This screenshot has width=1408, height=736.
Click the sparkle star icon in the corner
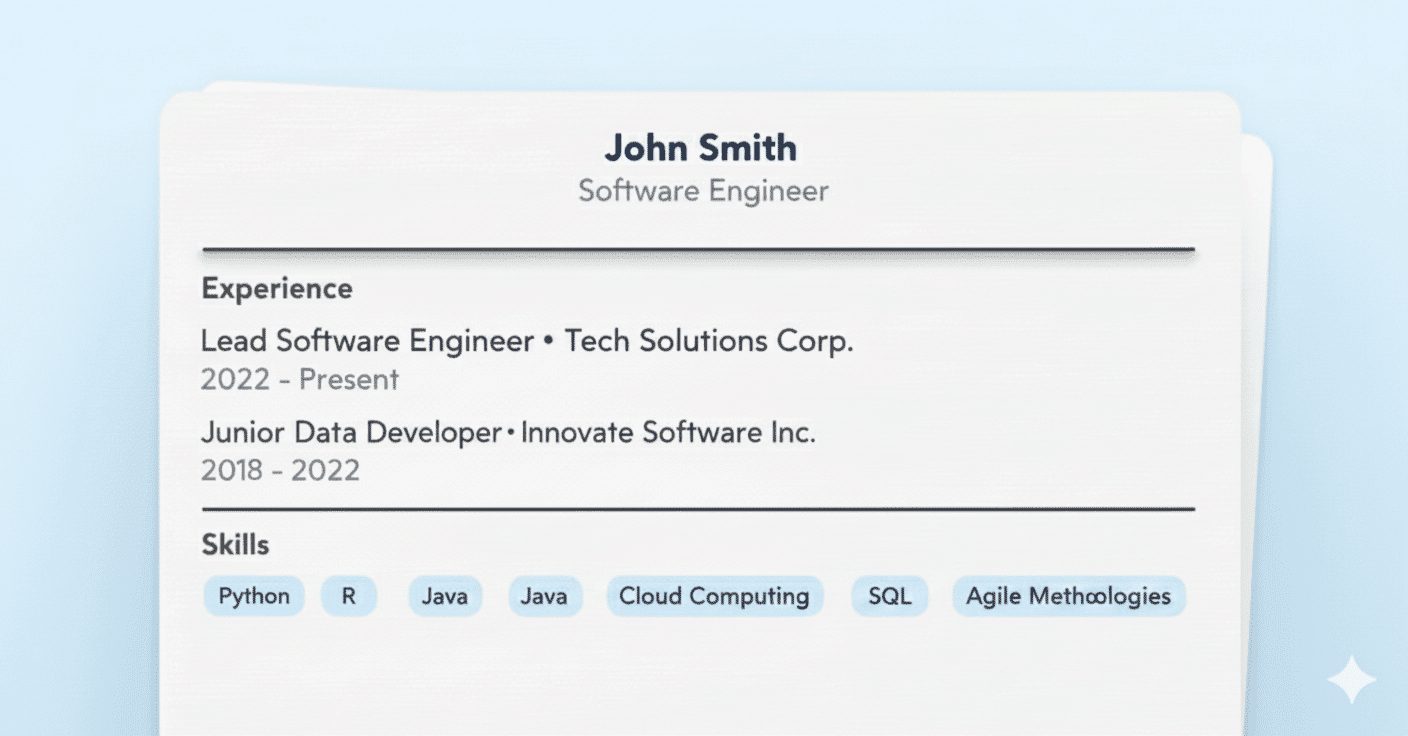(1351, 680)
